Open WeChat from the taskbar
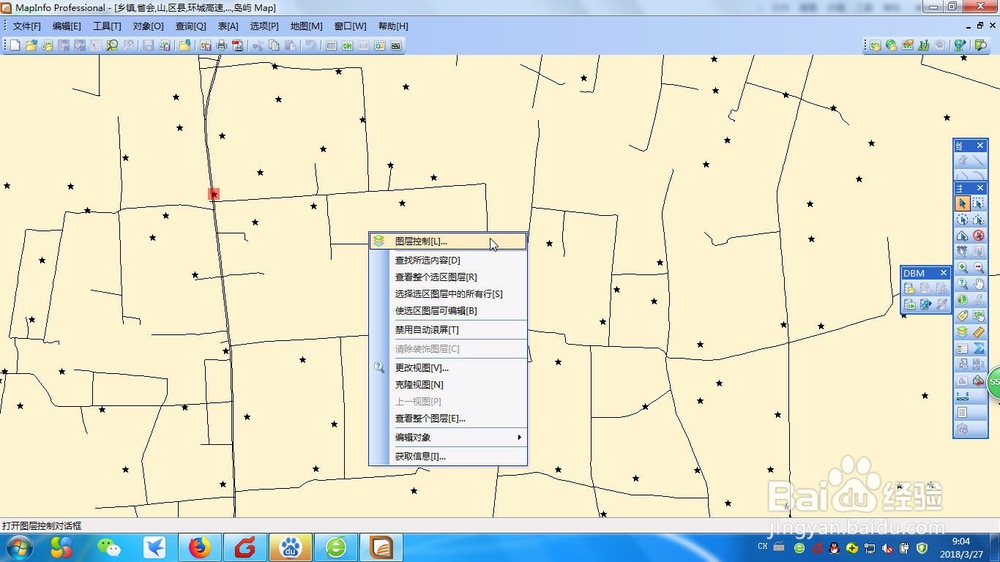 click(109, 547)
